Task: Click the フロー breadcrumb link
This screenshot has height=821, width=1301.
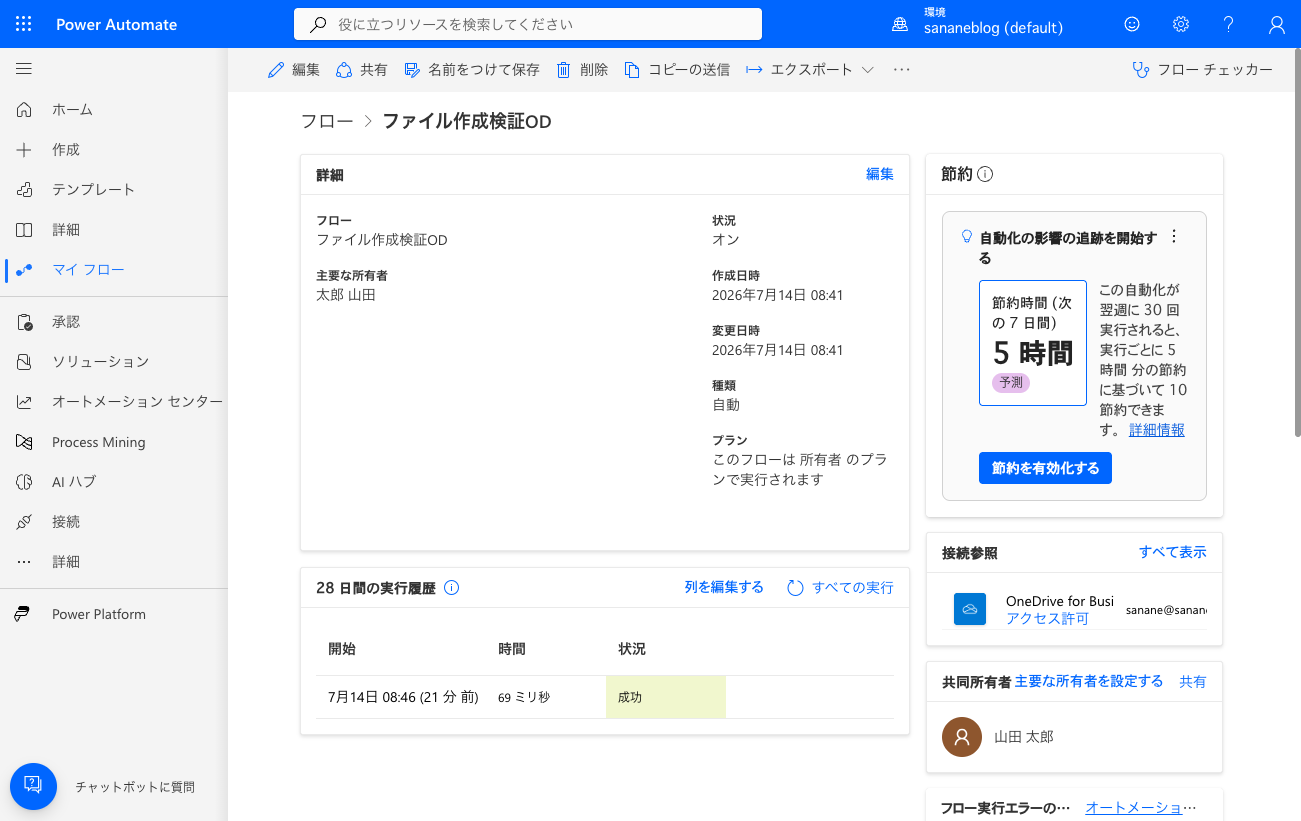Action: (x=327, y=122)
